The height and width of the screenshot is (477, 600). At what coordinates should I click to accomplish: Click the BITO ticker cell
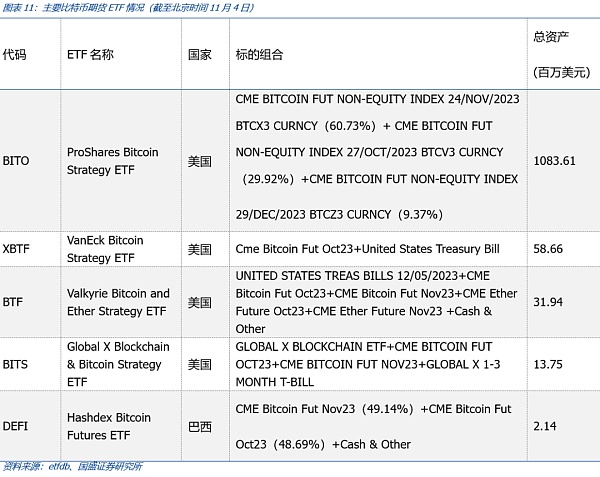(x=16, y=160)
